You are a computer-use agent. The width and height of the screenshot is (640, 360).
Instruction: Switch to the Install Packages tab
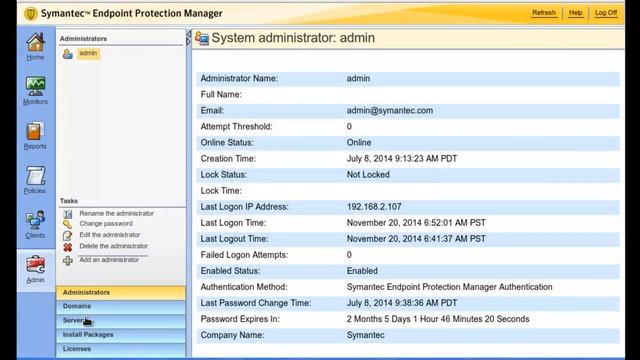[121, 335]
